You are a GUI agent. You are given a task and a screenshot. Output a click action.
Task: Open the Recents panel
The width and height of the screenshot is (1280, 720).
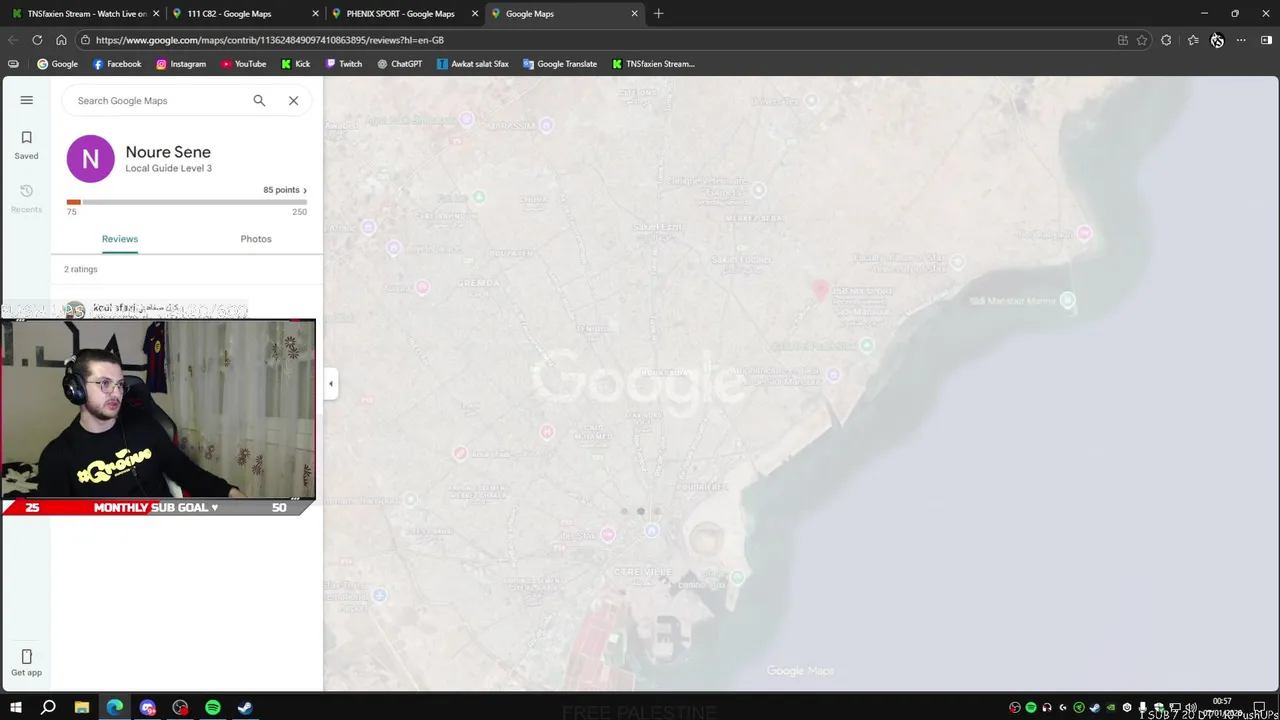[x=27, y=199]
